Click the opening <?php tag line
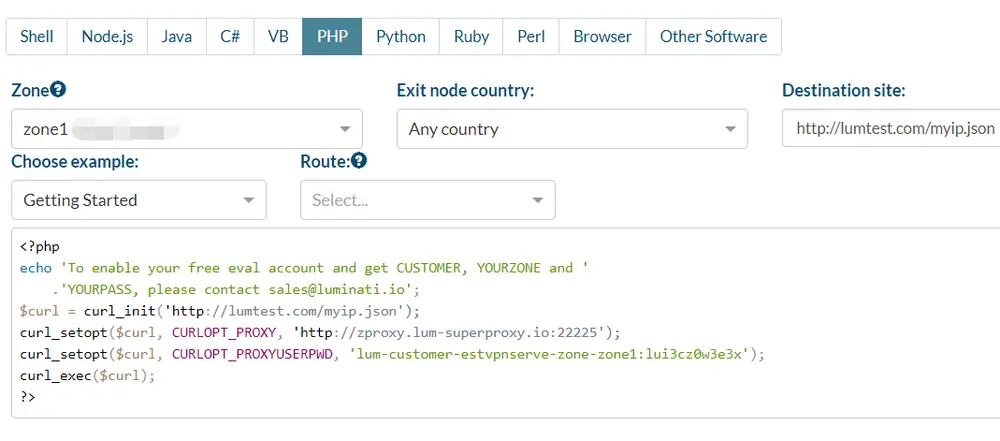Screen dimensions: 1000x441 40,246
